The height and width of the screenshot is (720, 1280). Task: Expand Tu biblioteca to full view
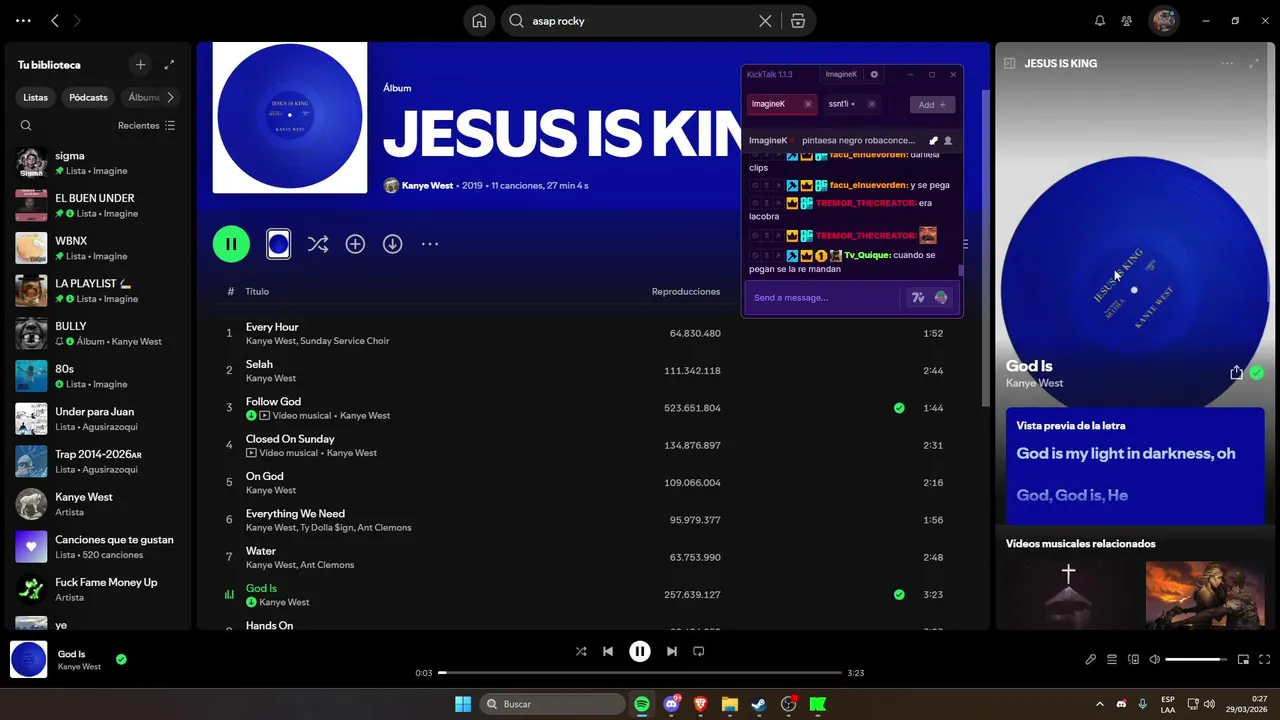(169, 65)
